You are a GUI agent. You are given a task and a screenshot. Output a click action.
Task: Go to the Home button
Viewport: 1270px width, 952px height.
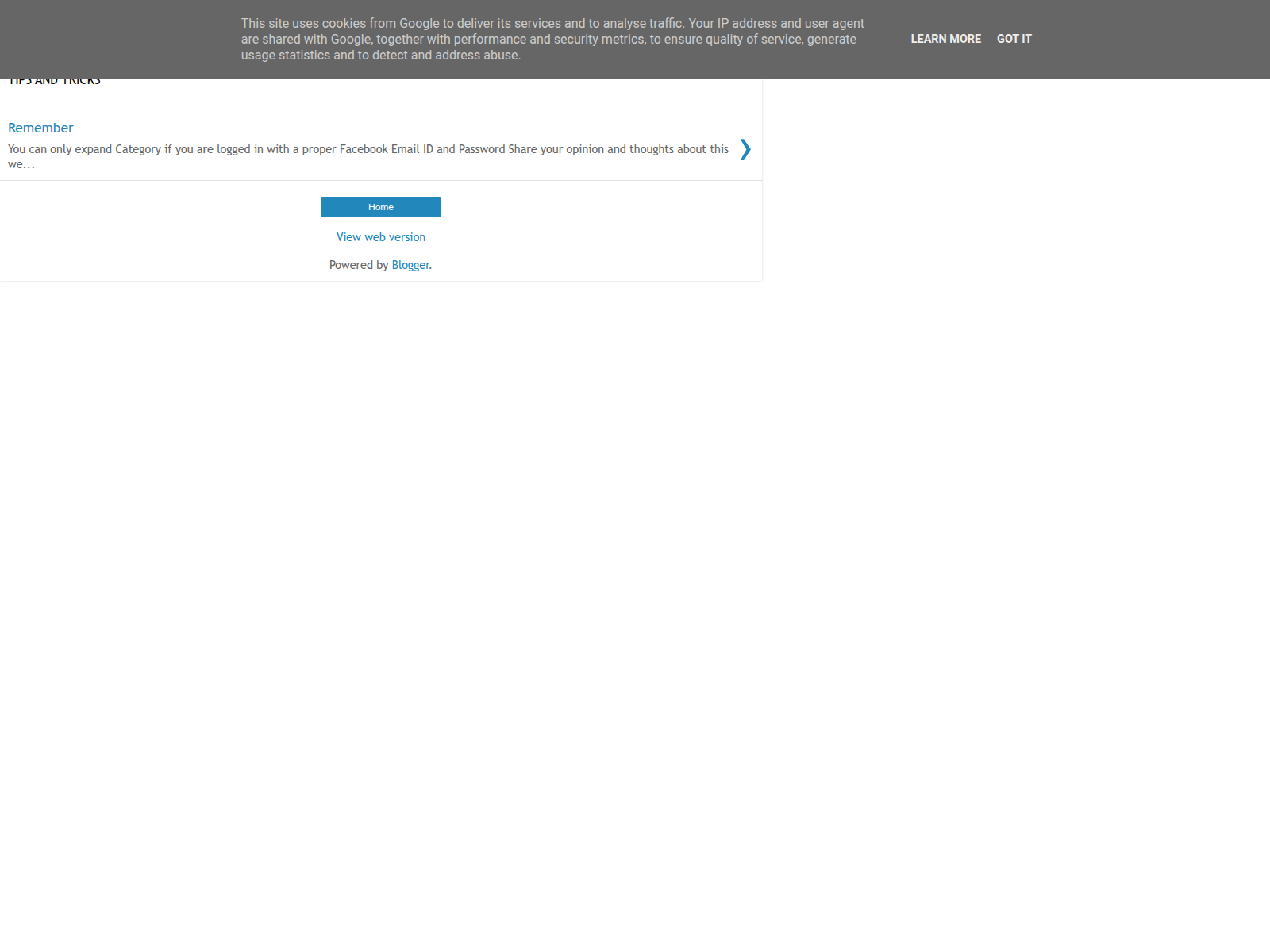coord(381,207)
